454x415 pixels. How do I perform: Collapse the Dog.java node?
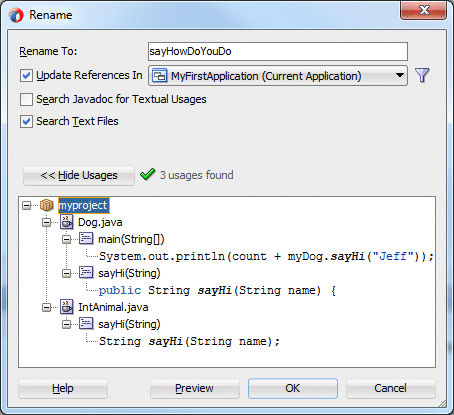47,222
